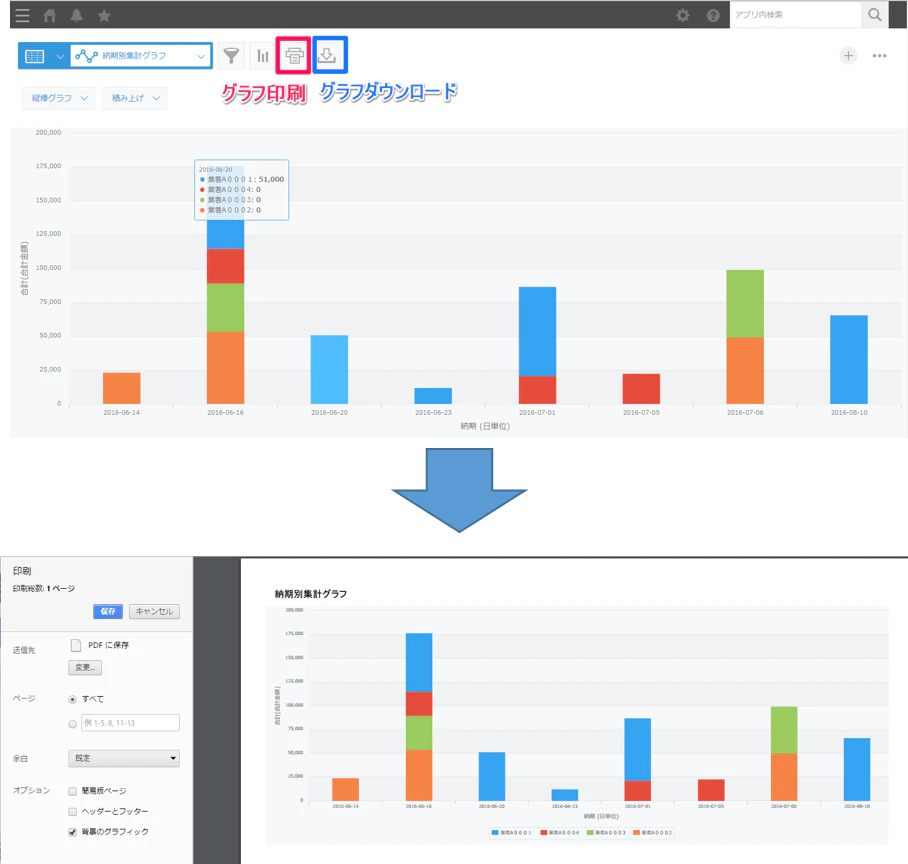
Task: Go to the home portal icon
Action: pos(50,15)
